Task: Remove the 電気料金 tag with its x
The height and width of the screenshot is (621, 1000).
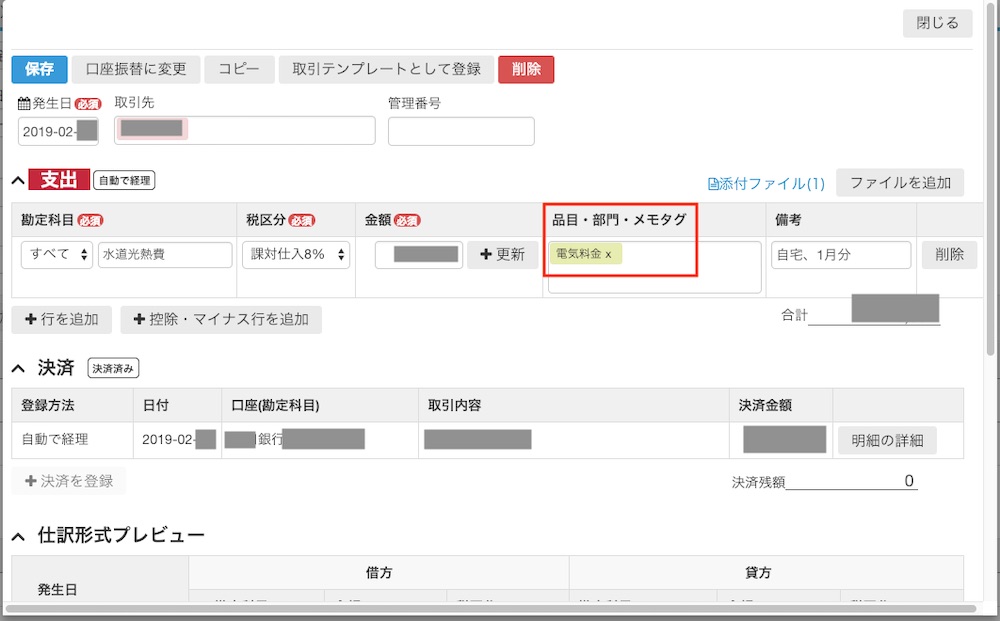Action: (608, 255)
